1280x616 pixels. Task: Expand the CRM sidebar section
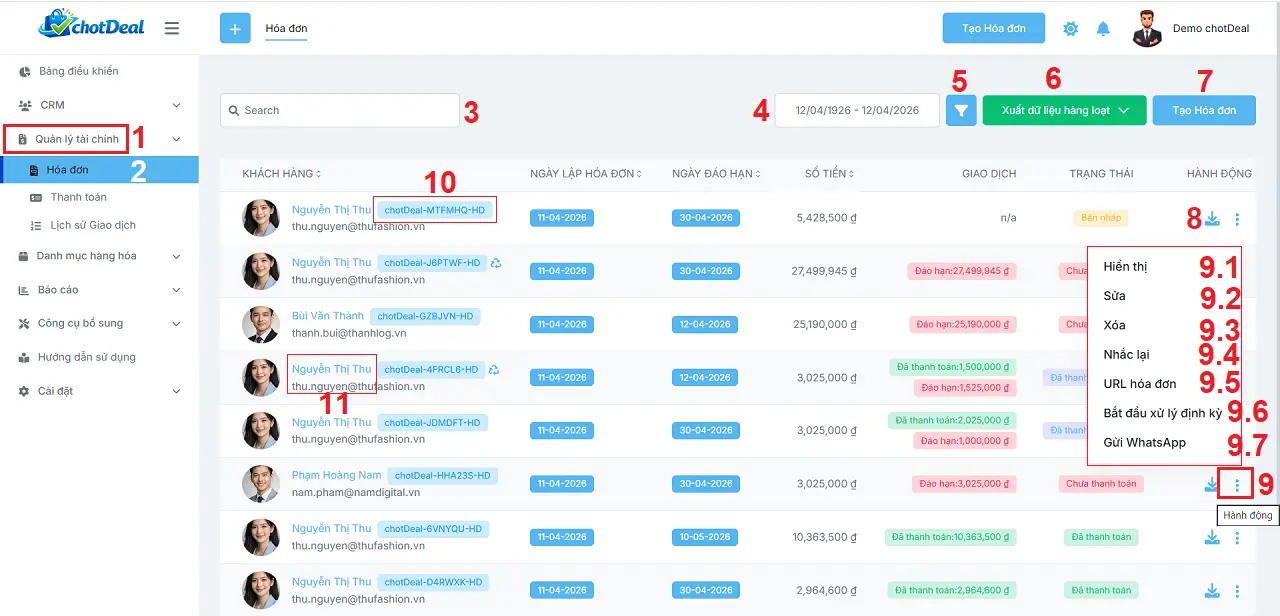100,105
